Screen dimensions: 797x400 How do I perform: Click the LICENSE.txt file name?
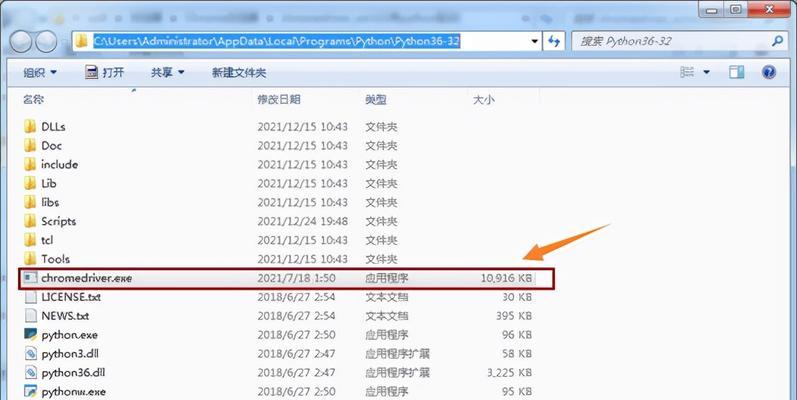(71, 297)
